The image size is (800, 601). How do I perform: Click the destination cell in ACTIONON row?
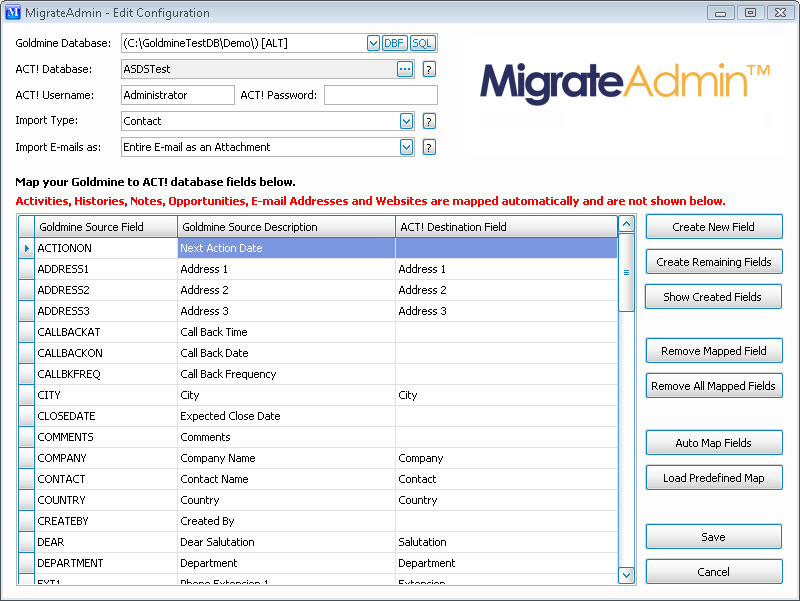point(506,248)
